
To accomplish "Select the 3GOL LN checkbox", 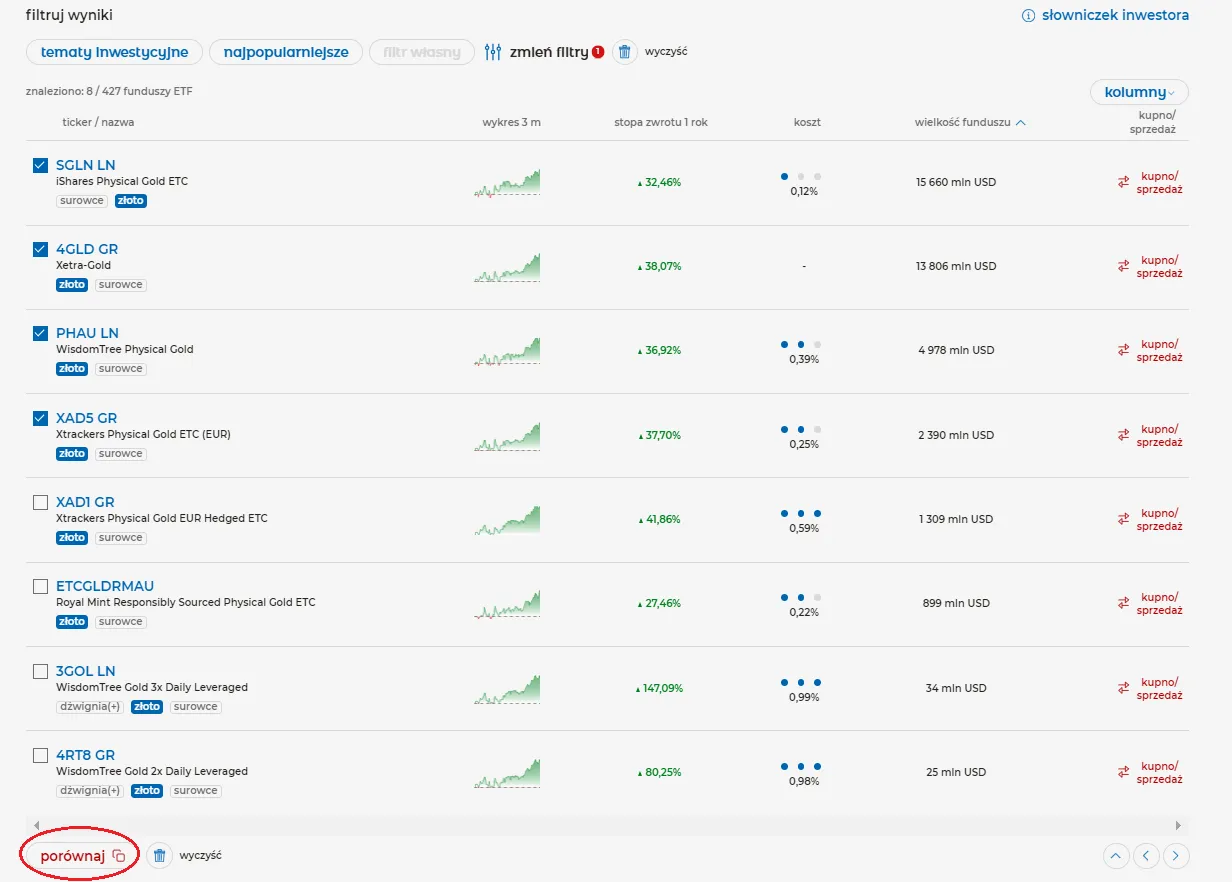I will (x=41, y=671).
